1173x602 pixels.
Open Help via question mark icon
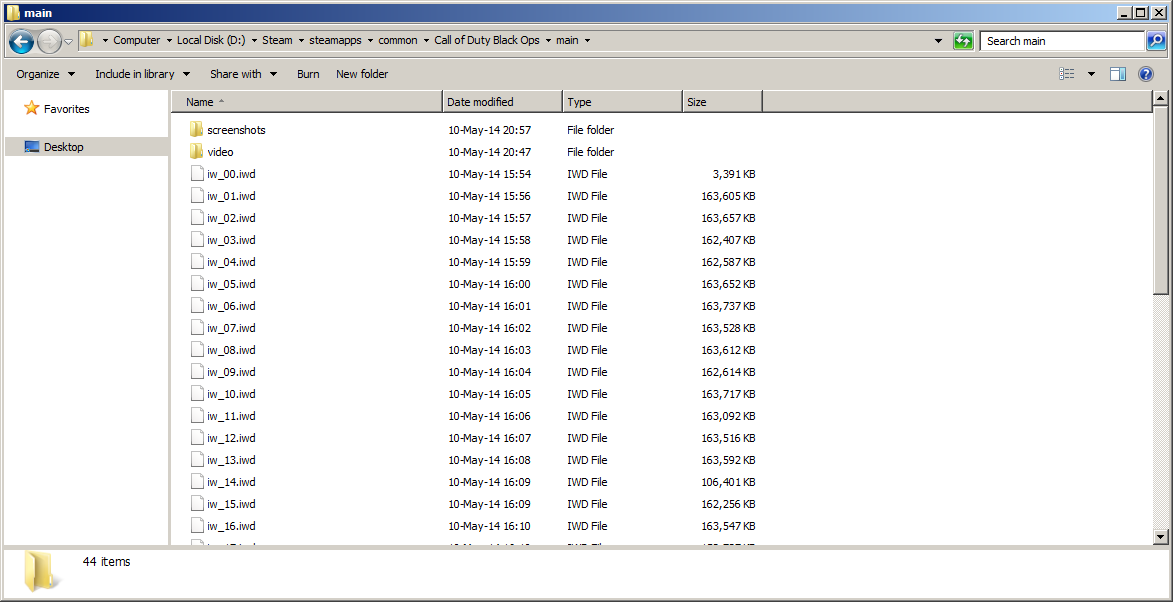coord(1145,74)
